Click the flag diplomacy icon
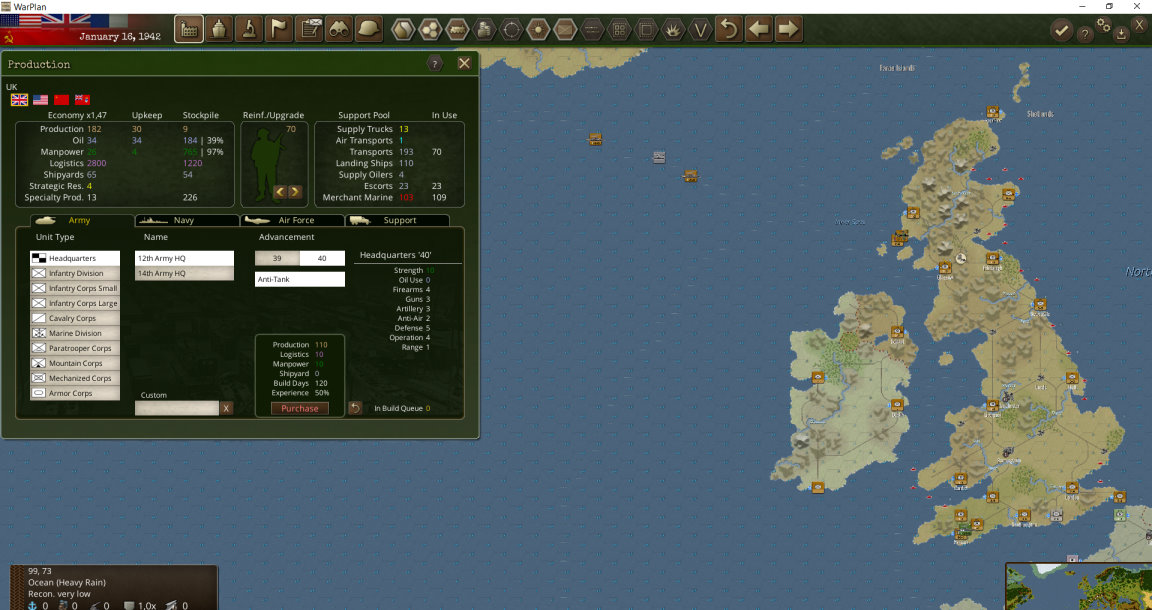 pyautogui.click(x=279, y=29)
